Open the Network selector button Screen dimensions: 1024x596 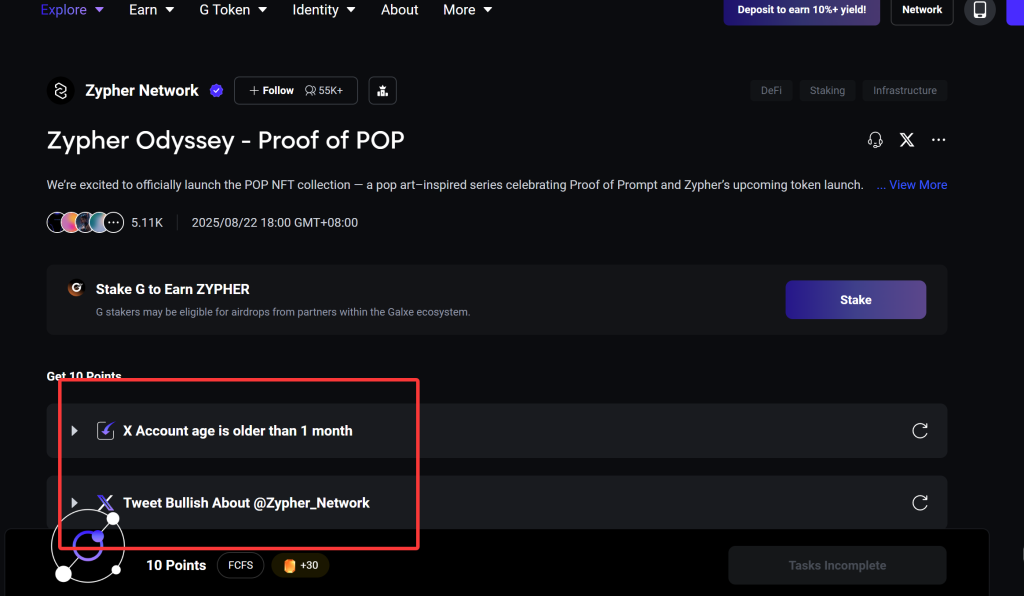(921, 10)
